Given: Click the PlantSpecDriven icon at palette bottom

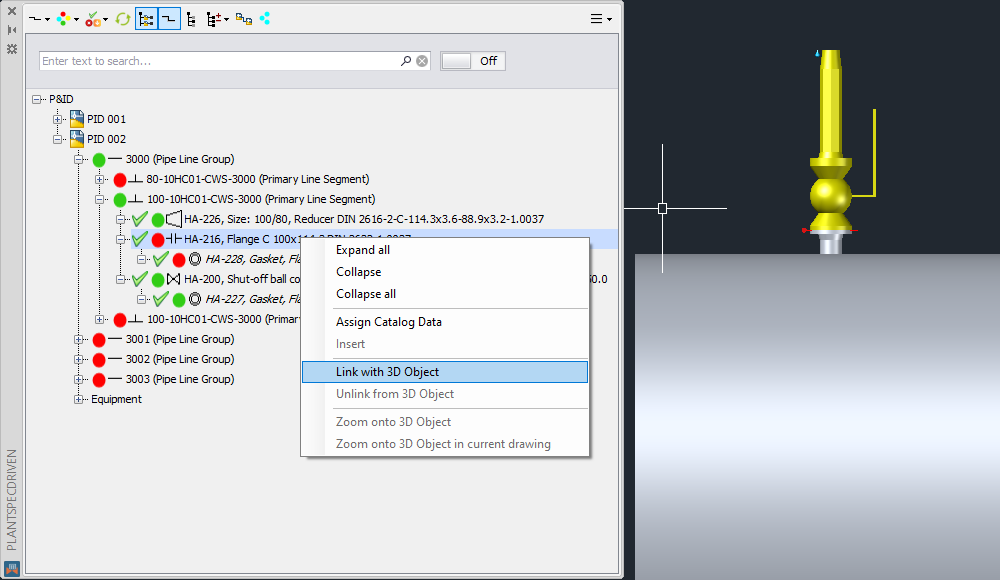Looking at the screenshot, I should [x=11, y=568].
